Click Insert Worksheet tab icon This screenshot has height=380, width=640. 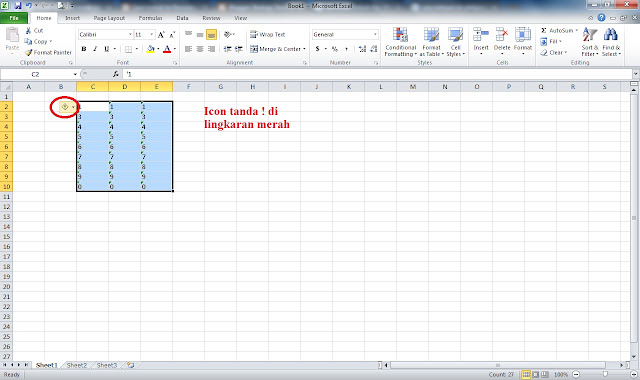(x=131, y=365)
